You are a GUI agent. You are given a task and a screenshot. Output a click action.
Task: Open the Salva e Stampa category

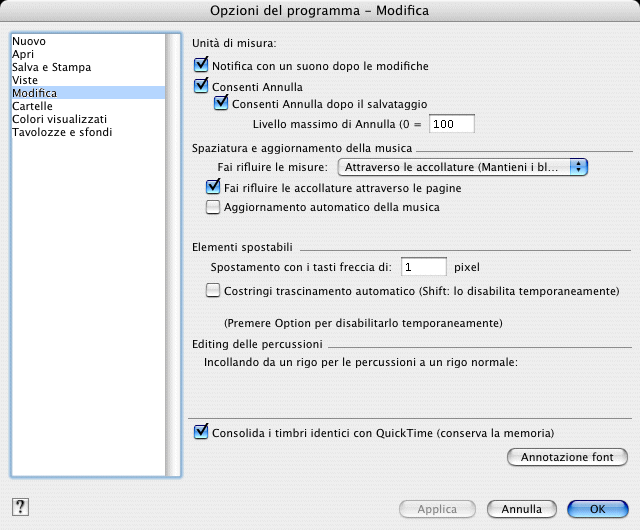[x=51, y=68]
